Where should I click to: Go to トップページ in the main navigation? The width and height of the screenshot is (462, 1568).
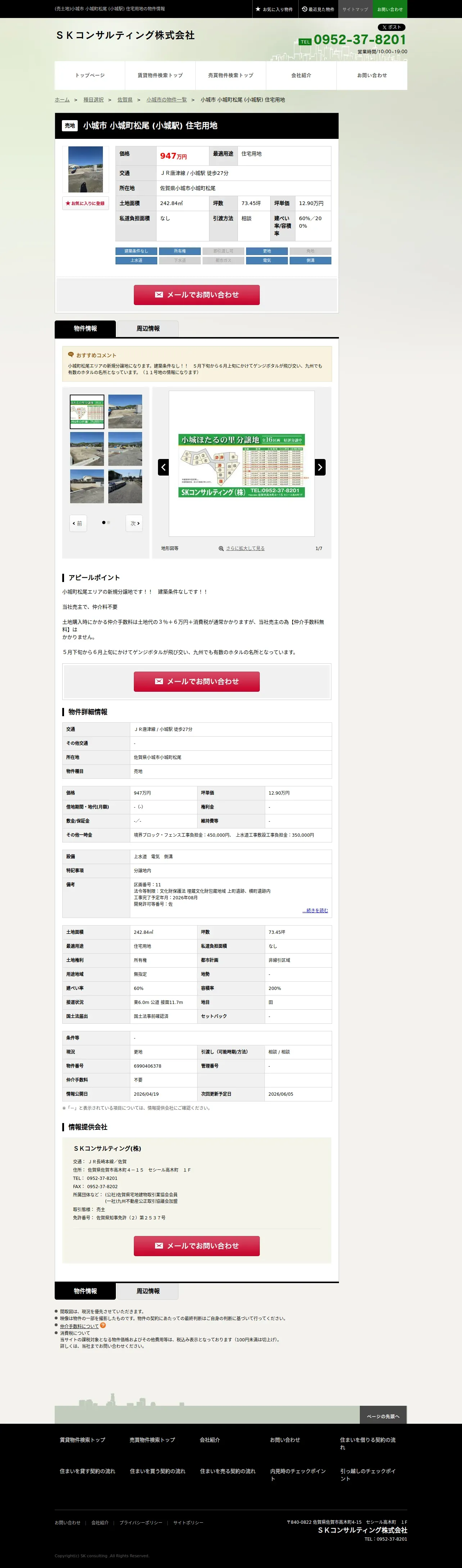point(90,76)
